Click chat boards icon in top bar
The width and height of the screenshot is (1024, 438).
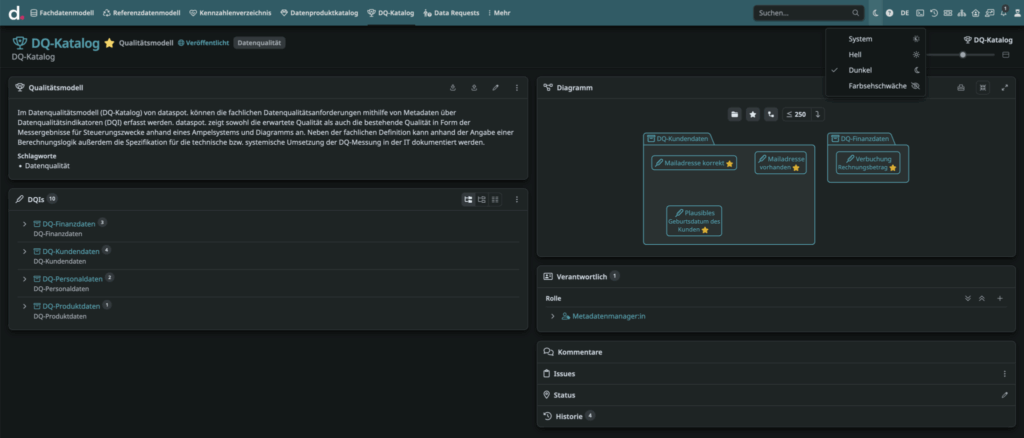[990, 12]
